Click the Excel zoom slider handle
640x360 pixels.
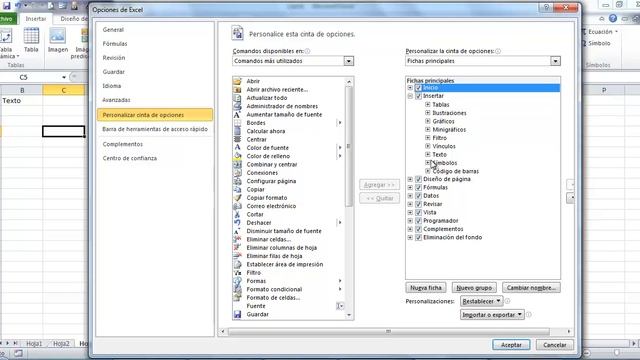616,353
